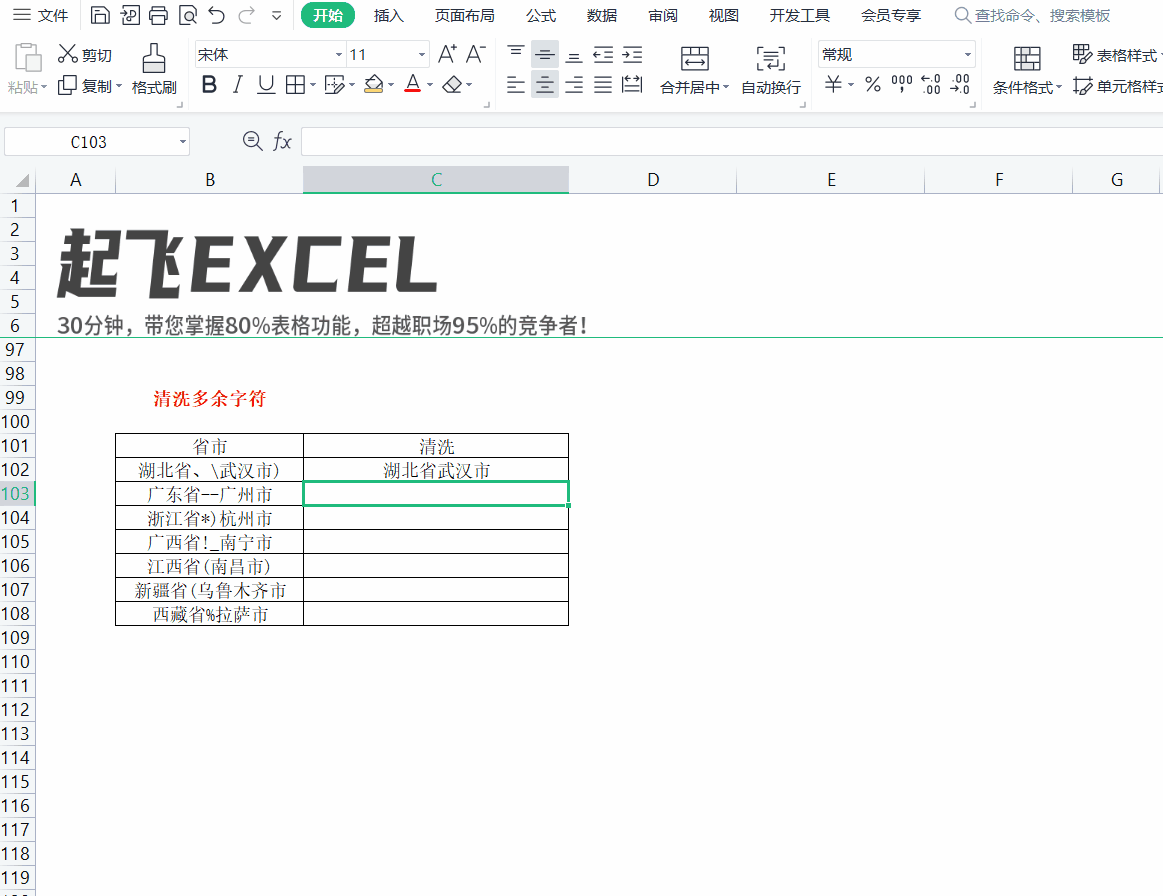Open Developer Tools (开发工具) tab

pyautogui.click(x=800, y=16)
